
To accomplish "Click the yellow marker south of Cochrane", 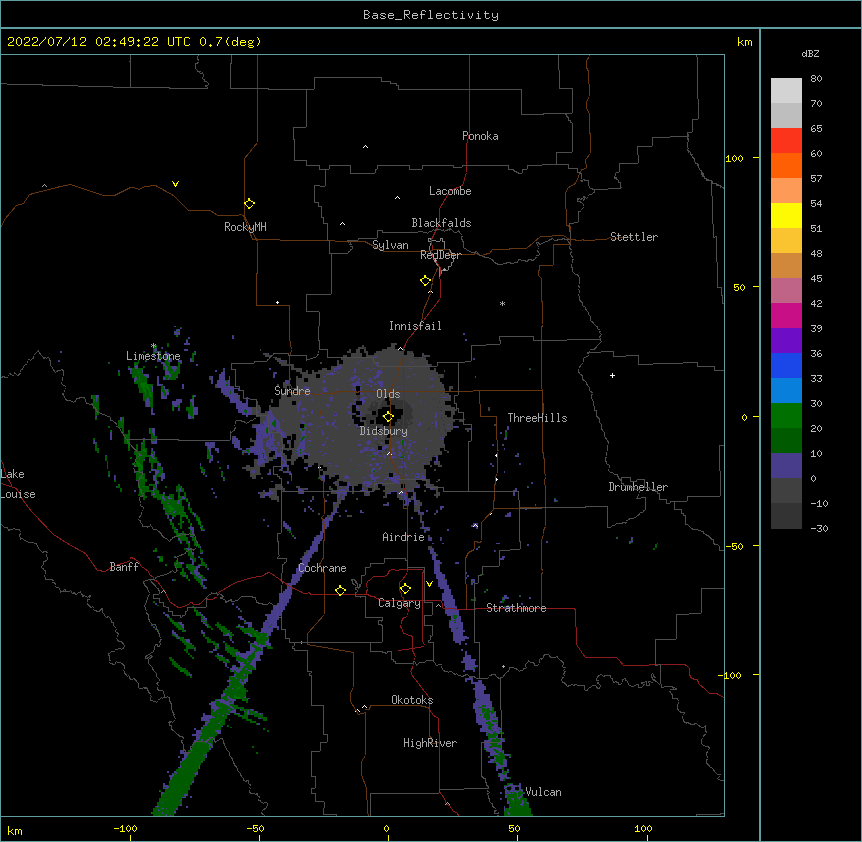I will point(340,590).
